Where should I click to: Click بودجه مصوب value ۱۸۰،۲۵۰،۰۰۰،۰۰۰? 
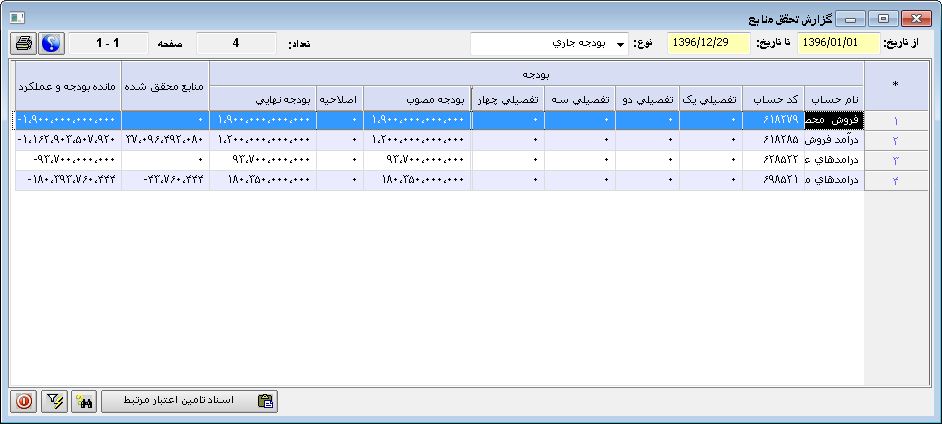(417, 180)
